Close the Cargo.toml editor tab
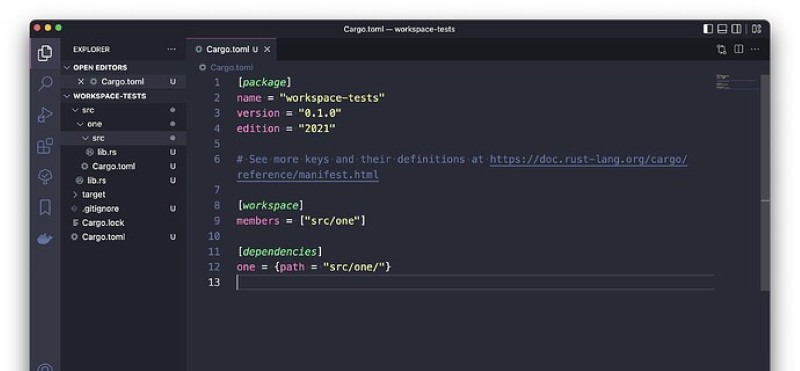800x371 pixels. 267,50
